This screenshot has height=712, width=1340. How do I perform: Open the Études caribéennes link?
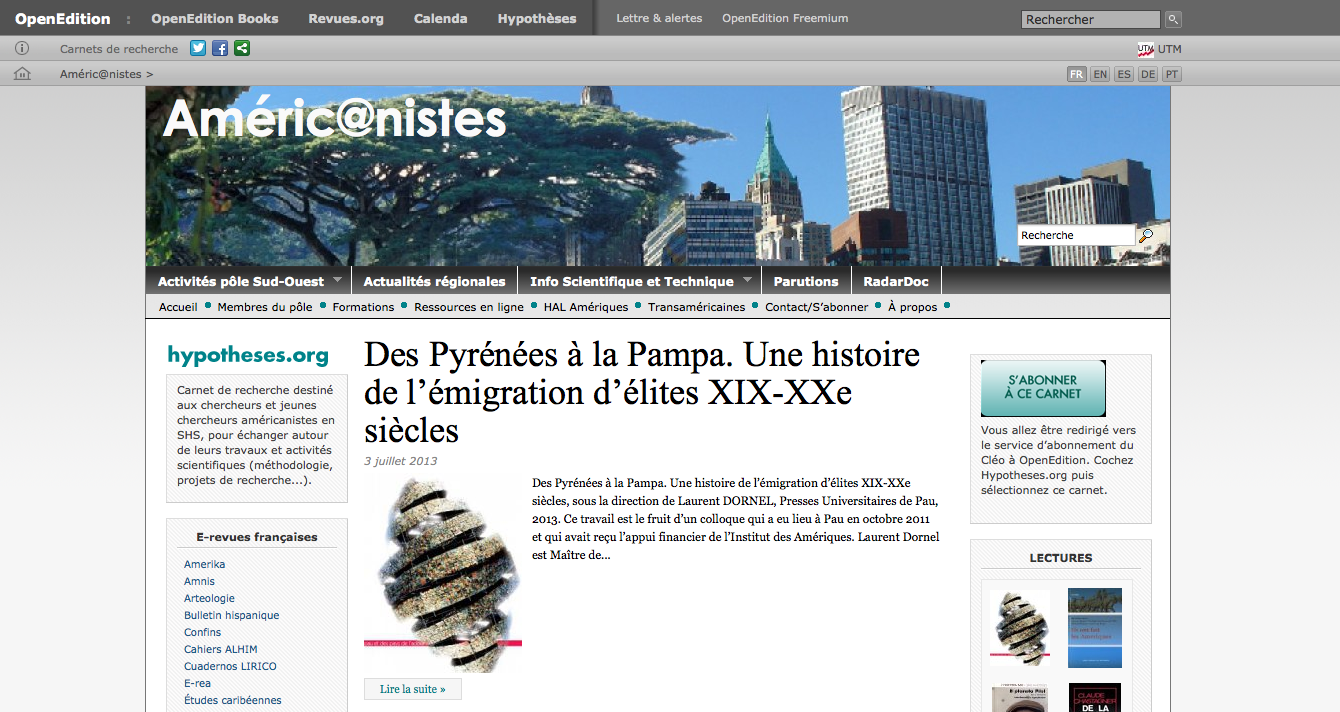pyautogui.click(x=233, y=700)
